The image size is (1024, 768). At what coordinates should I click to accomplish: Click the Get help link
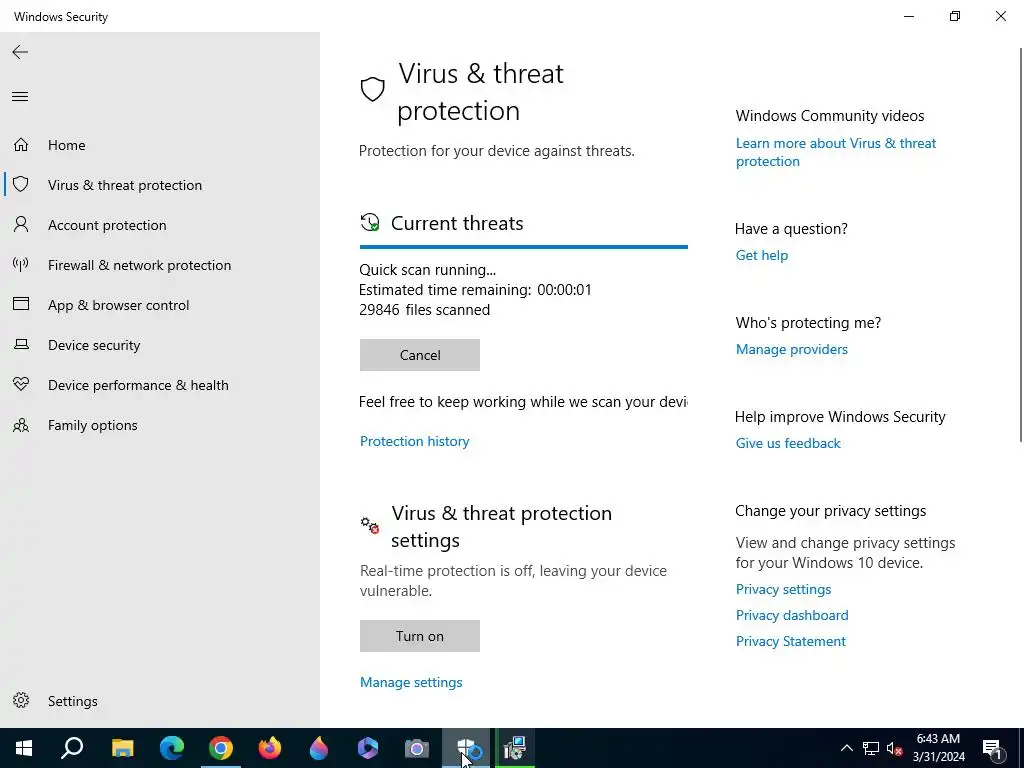761,255
